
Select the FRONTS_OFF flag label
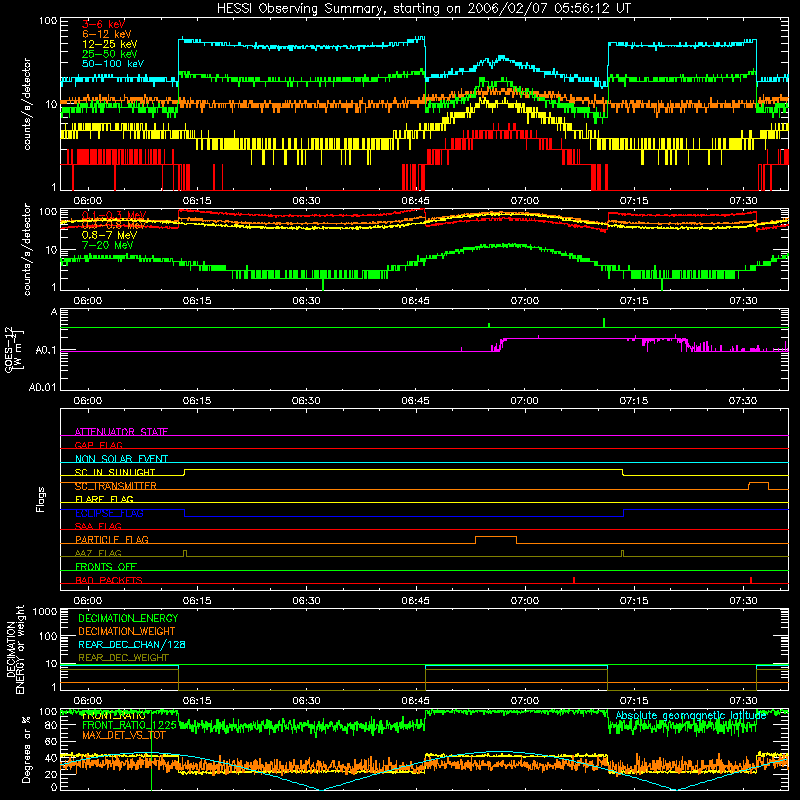[106, 566]
